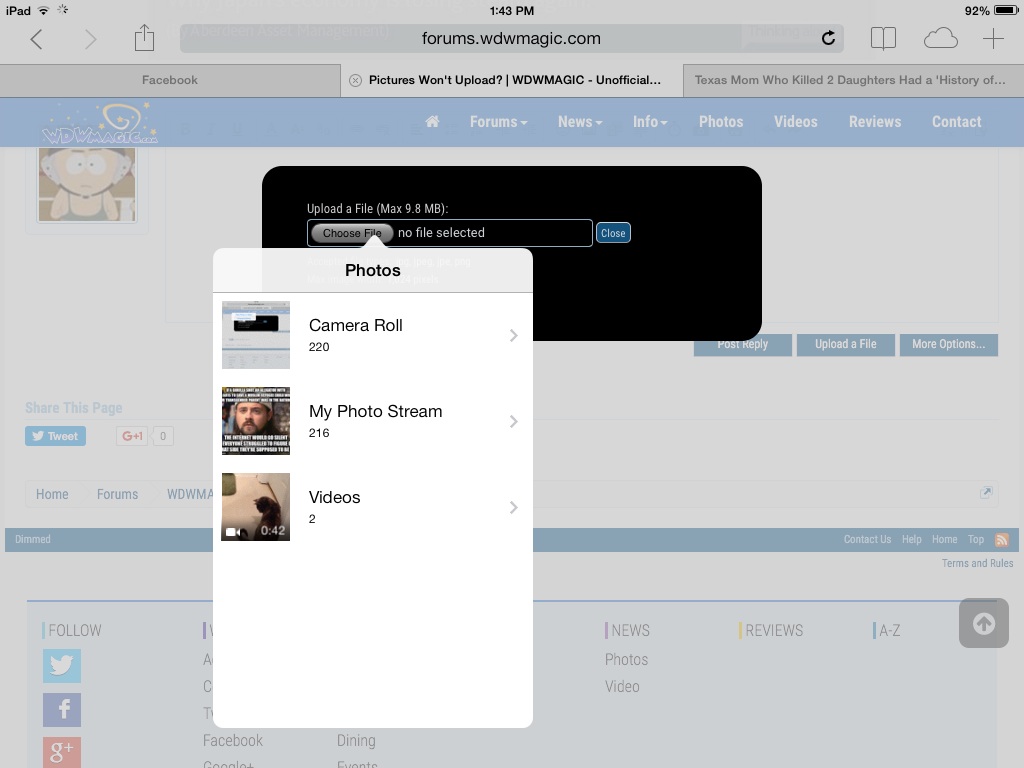Switch to the Facebook tab
The height and width of the screenshot is (768, 1024).
(170, 80)
